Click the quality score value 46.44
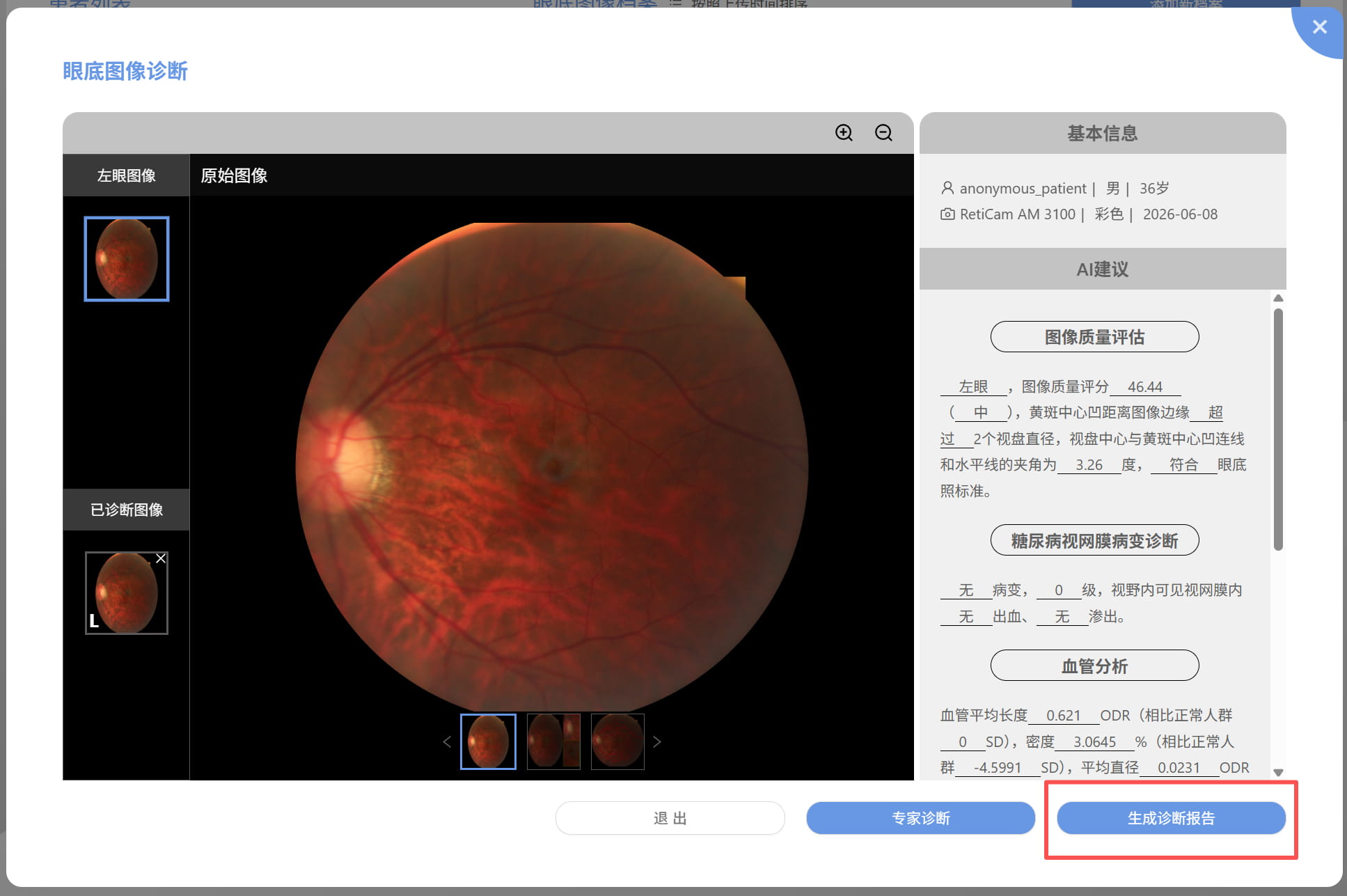 coord(1144,387)
